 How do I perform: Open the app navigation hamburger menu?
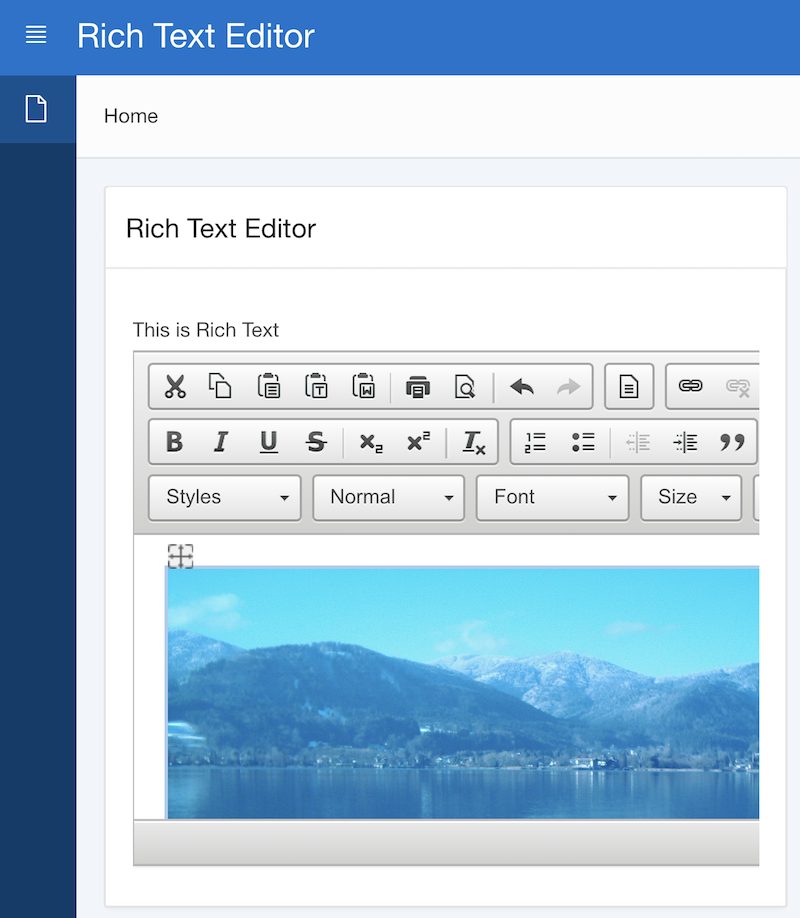(37, 35)
